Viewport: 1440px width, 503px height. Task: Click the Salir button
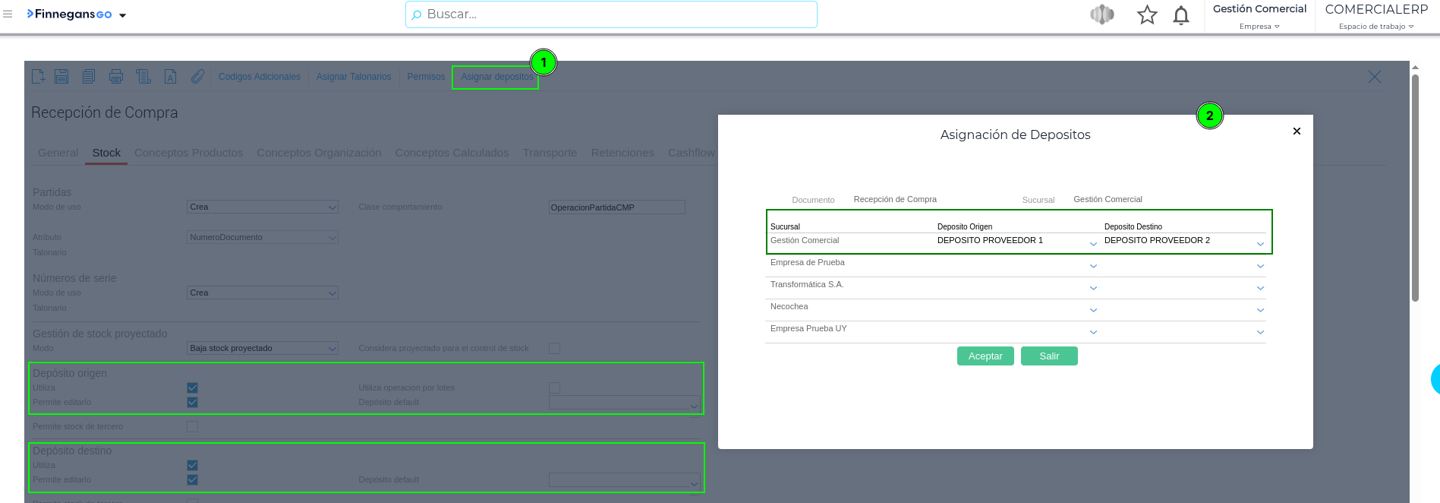(x=1049, y=356)
